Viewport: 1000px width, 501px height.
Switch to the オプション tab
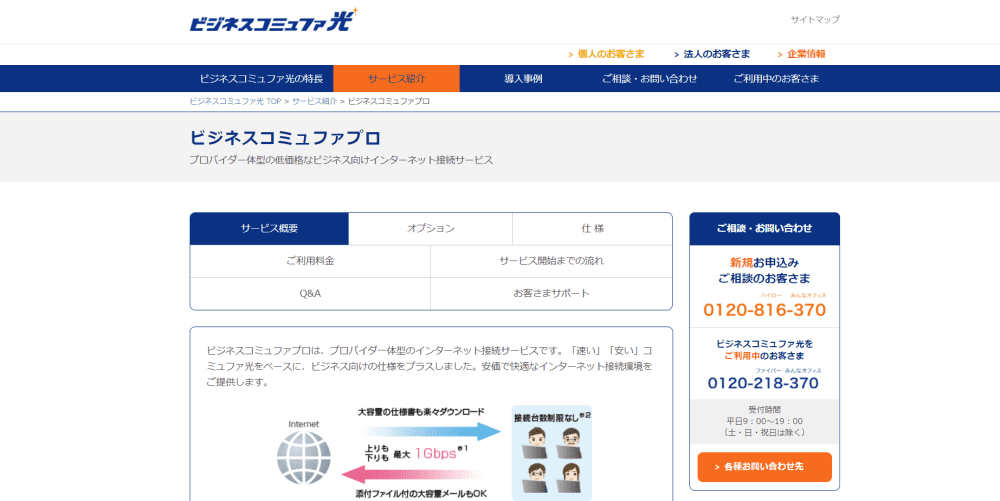[430, 228]
